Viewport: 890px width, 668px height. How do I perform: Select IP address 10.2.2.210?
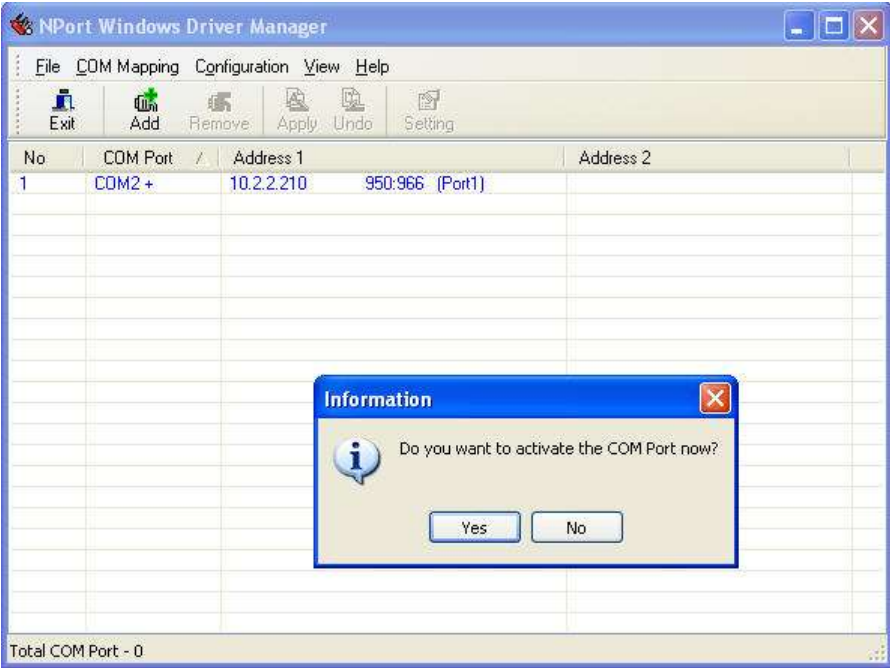tap(268, 183)
